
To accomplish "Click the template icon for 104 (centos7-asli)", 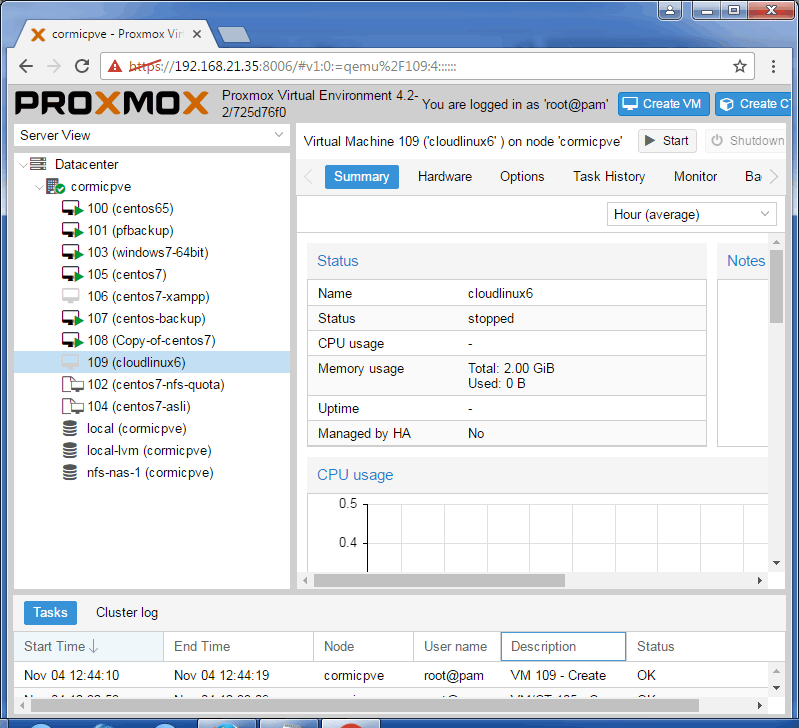I will pos(72,406).
